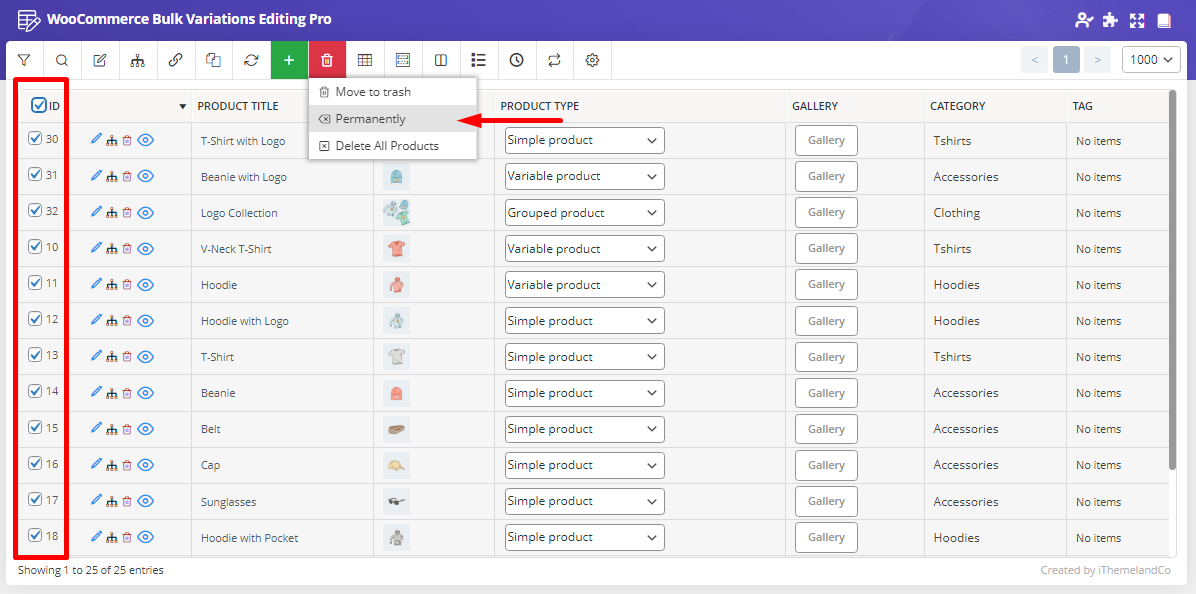The width and height of the screenshot is (1196, 594).
Task: Open the product type dropdown for Logo Collection
Action: tap(584, 213)
